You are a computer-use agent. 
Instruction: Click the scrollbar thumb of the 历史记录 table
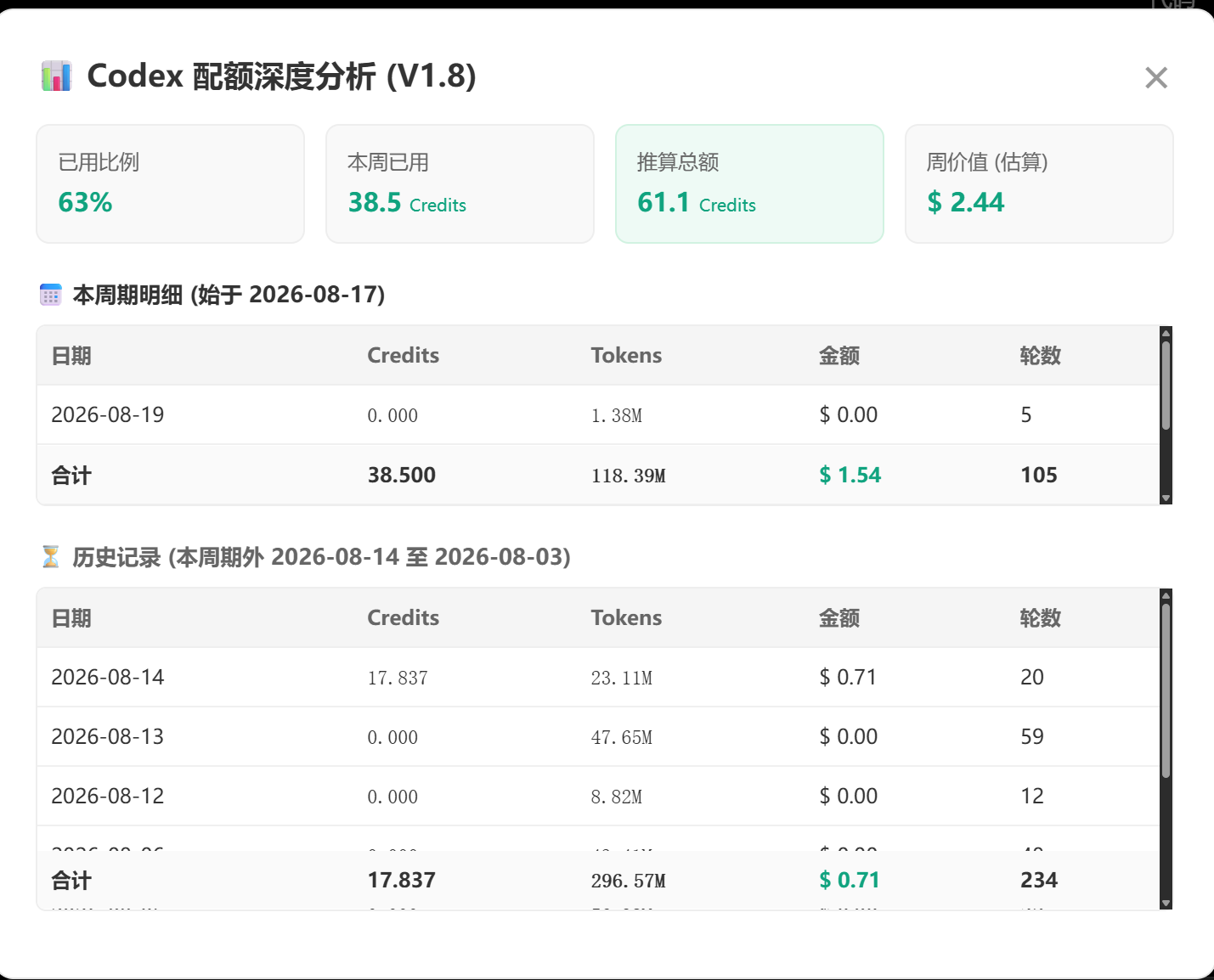pyautogui.click(x=1166, y=690)
